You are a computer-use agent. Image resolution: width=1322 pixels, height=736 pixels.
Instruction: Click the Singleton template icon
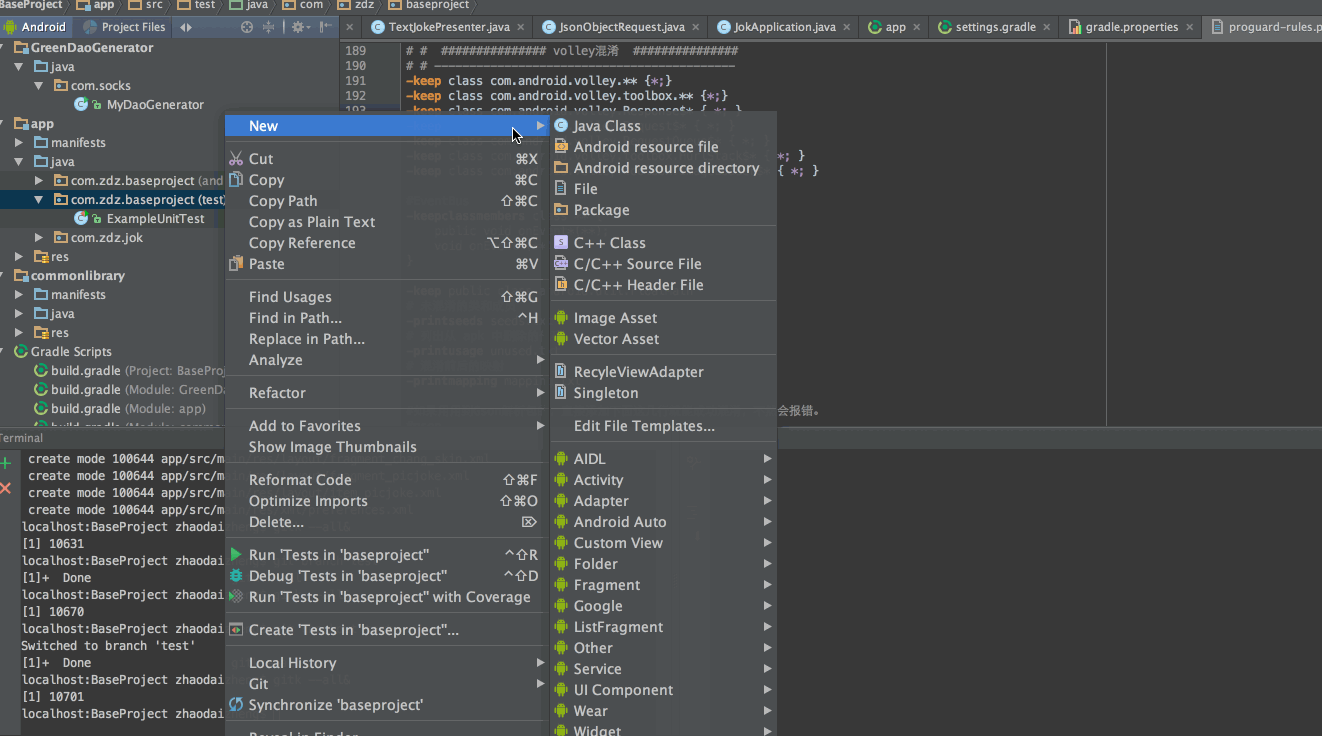[561, 392]
